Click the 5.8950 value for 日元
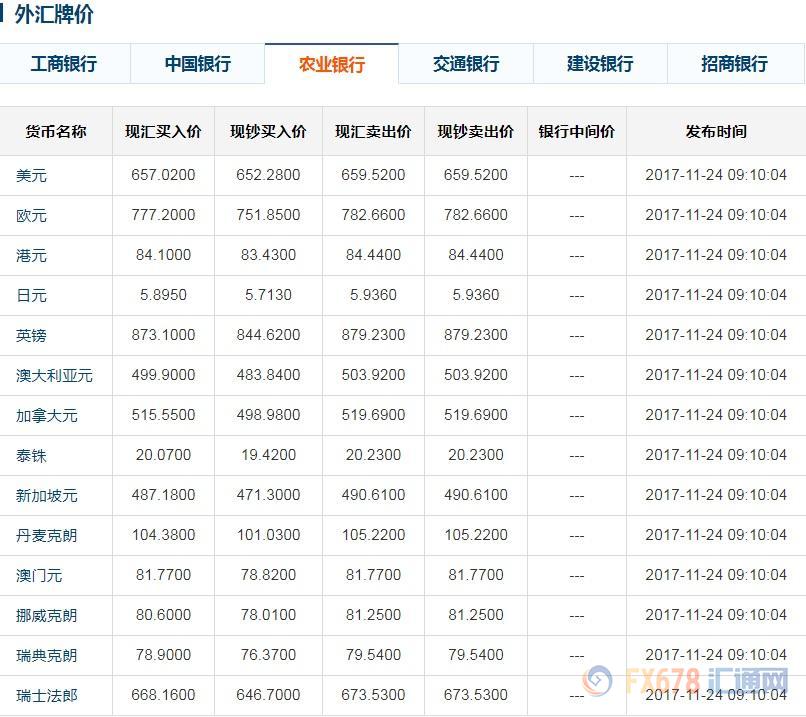This screenshot has height=717, width=806. point(163,295)
